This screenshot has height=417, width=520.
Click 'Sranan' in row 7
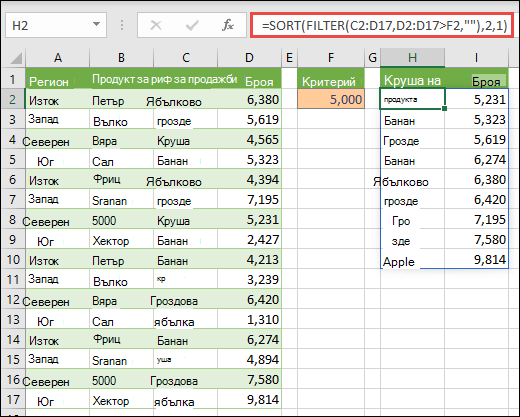click(109, 201)
